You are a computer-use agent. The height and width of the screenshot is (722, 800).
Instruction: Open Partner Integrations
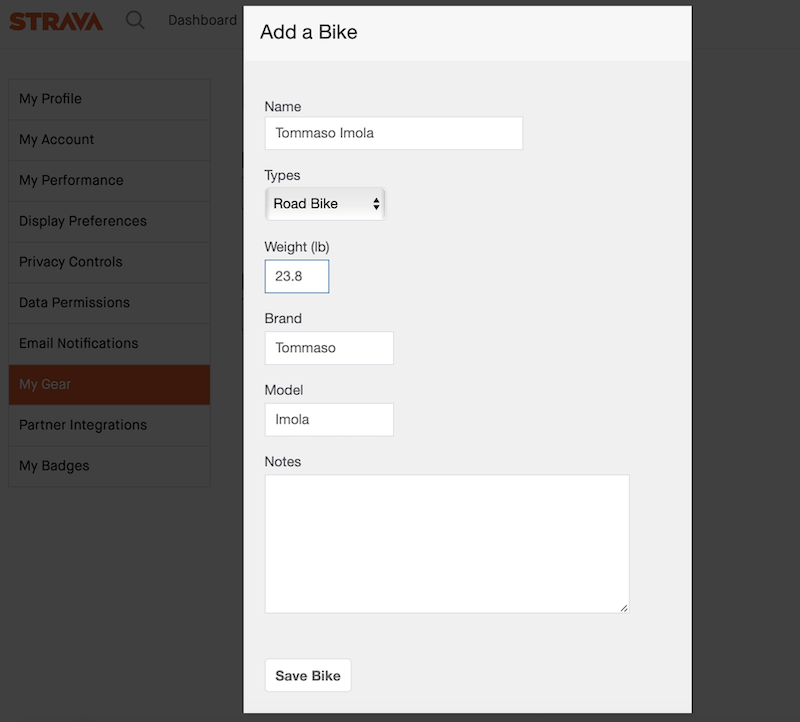pos(109,425)
